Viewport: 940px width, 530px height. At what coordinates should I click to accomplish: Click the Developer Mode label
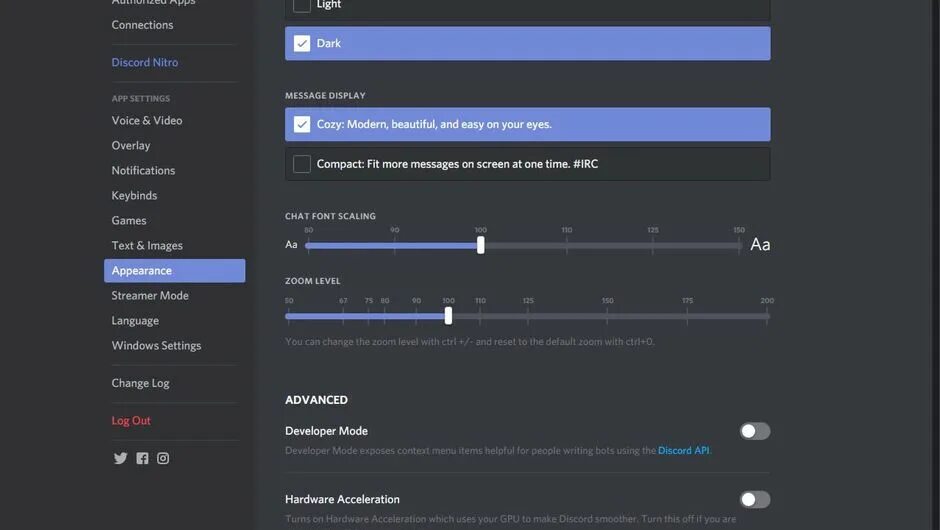[327, 431]
